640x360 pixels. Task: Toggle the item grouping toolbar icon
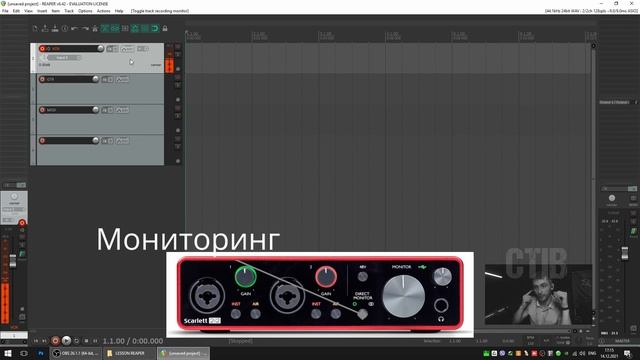[x=115, y=29]
